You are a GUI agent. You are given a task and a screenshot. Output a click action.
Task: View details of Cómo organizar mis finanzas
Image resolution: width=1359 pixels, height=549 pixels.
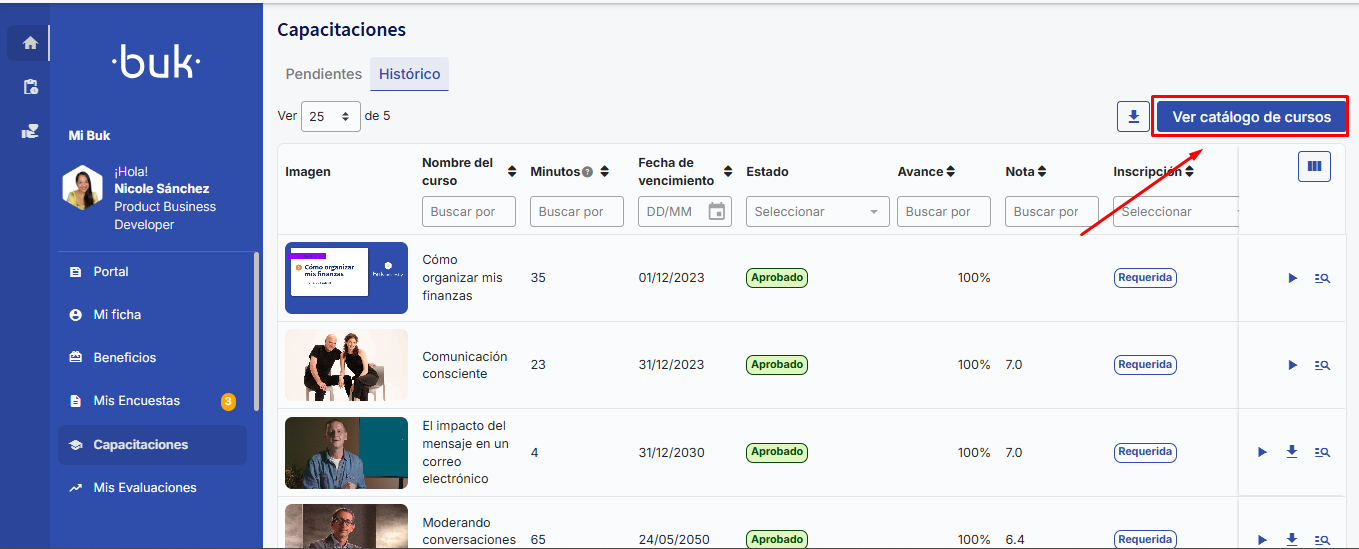(1322, 278)
